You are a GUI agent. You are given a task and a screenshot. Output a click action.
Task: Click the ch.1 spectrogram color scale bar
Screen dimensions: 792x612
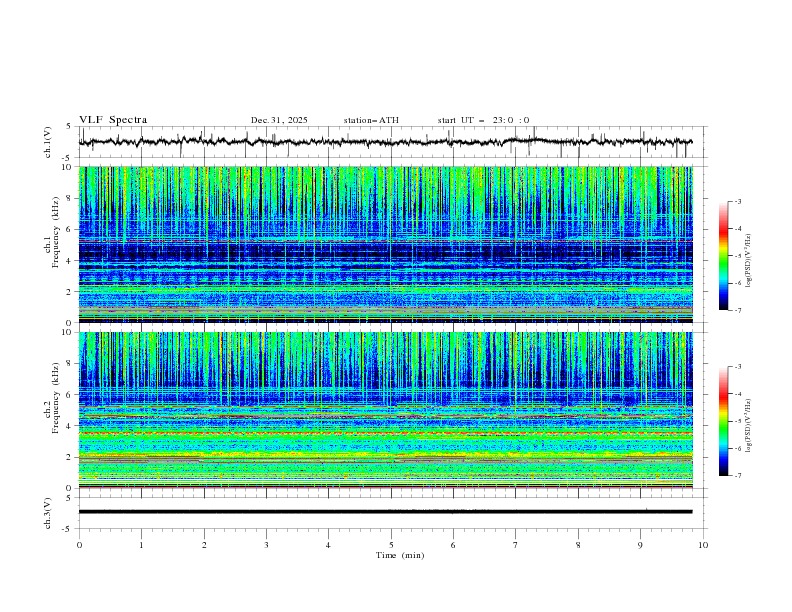[x=723, y=256]
